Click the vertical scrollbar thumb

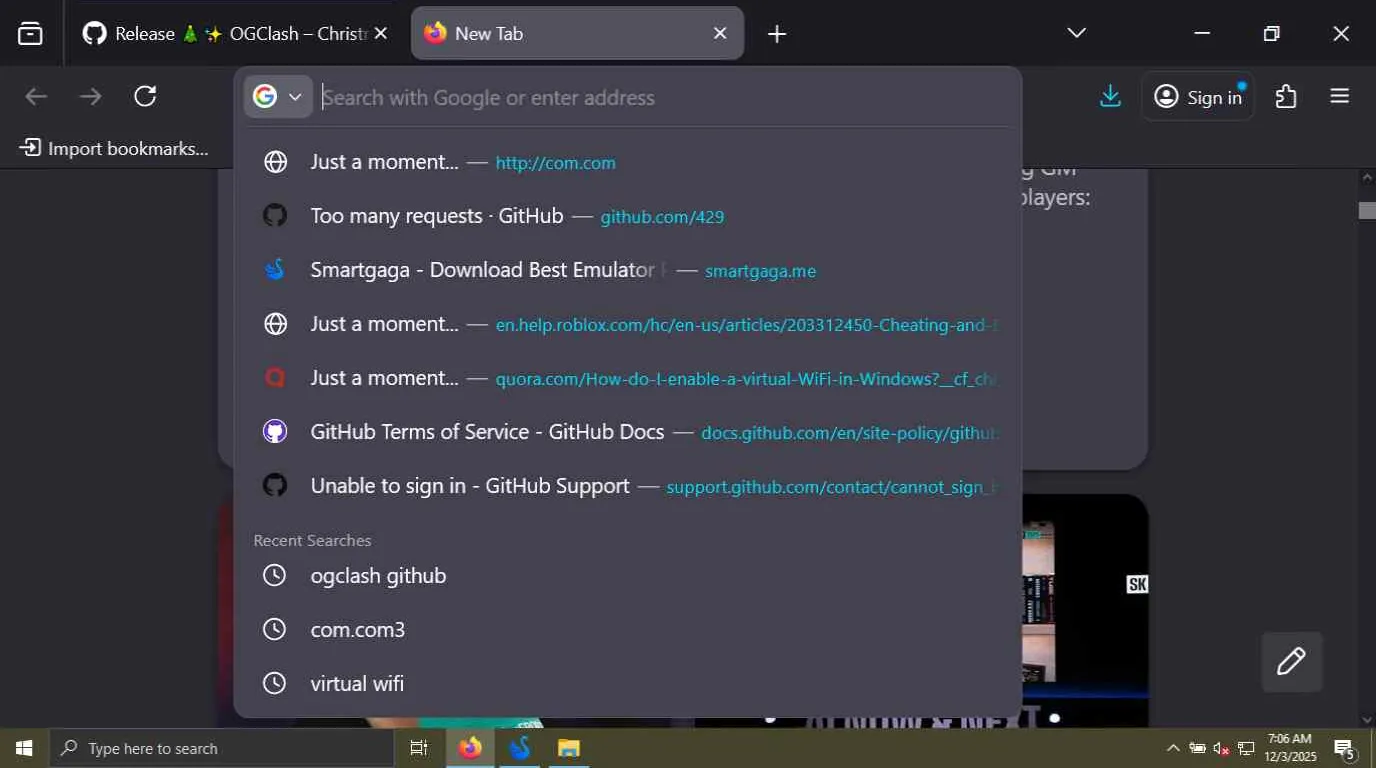pyautogui.click(x=1367, y=210)
